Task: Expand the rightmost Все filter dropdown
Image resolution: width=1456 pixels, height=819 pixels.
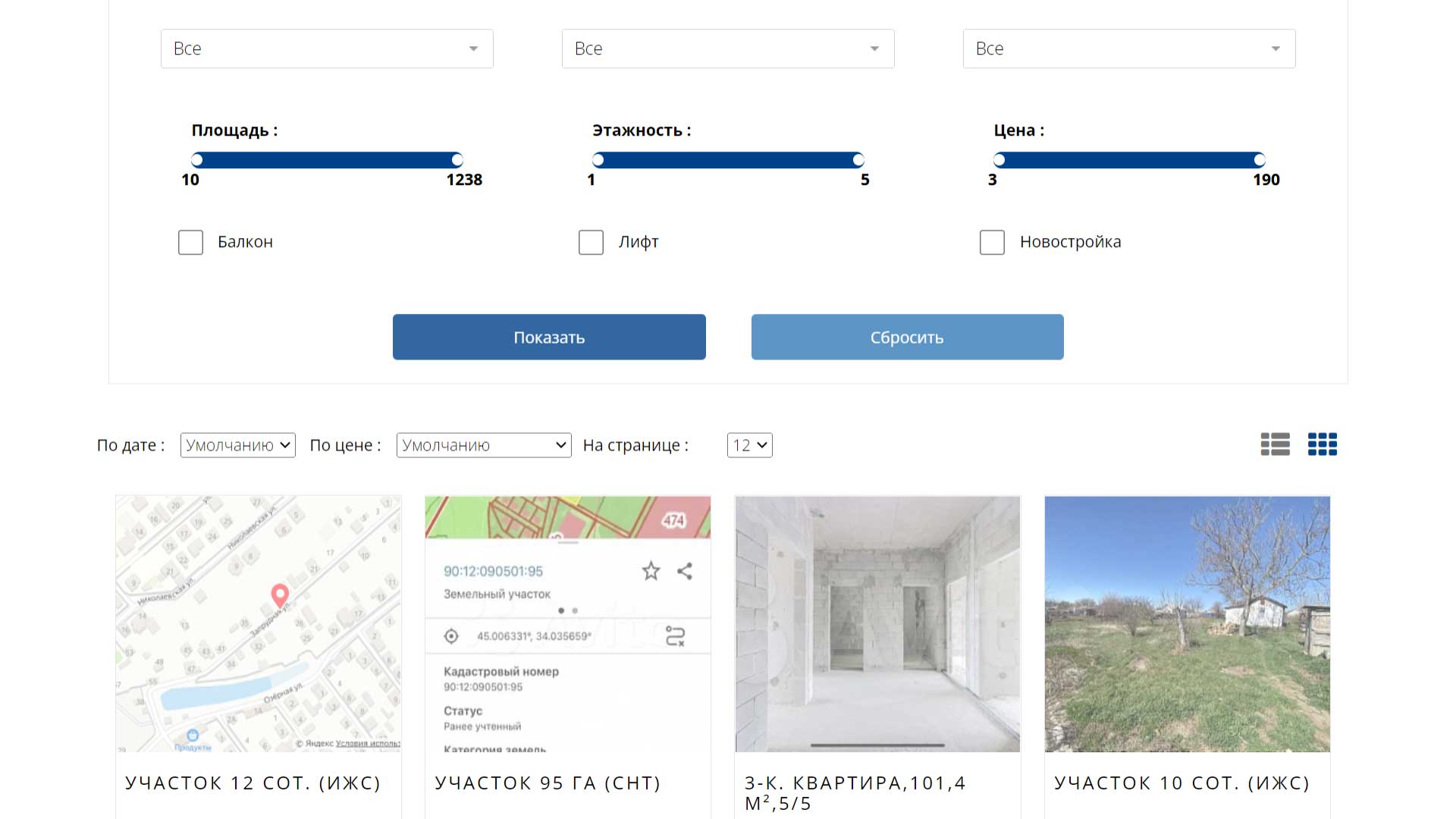Action: point(1128,49)
